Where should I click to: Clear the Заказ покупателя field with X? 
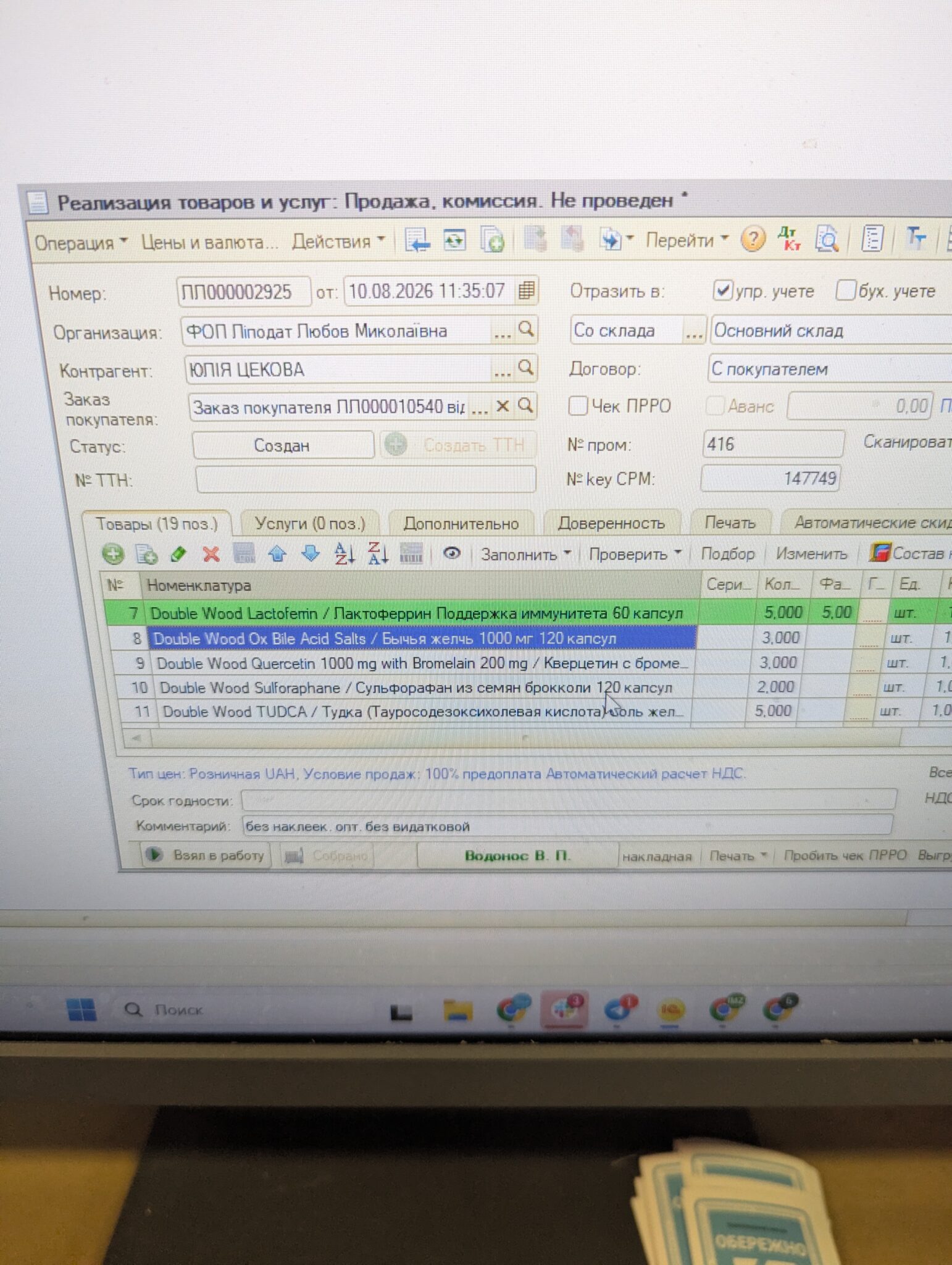[503, 406]
